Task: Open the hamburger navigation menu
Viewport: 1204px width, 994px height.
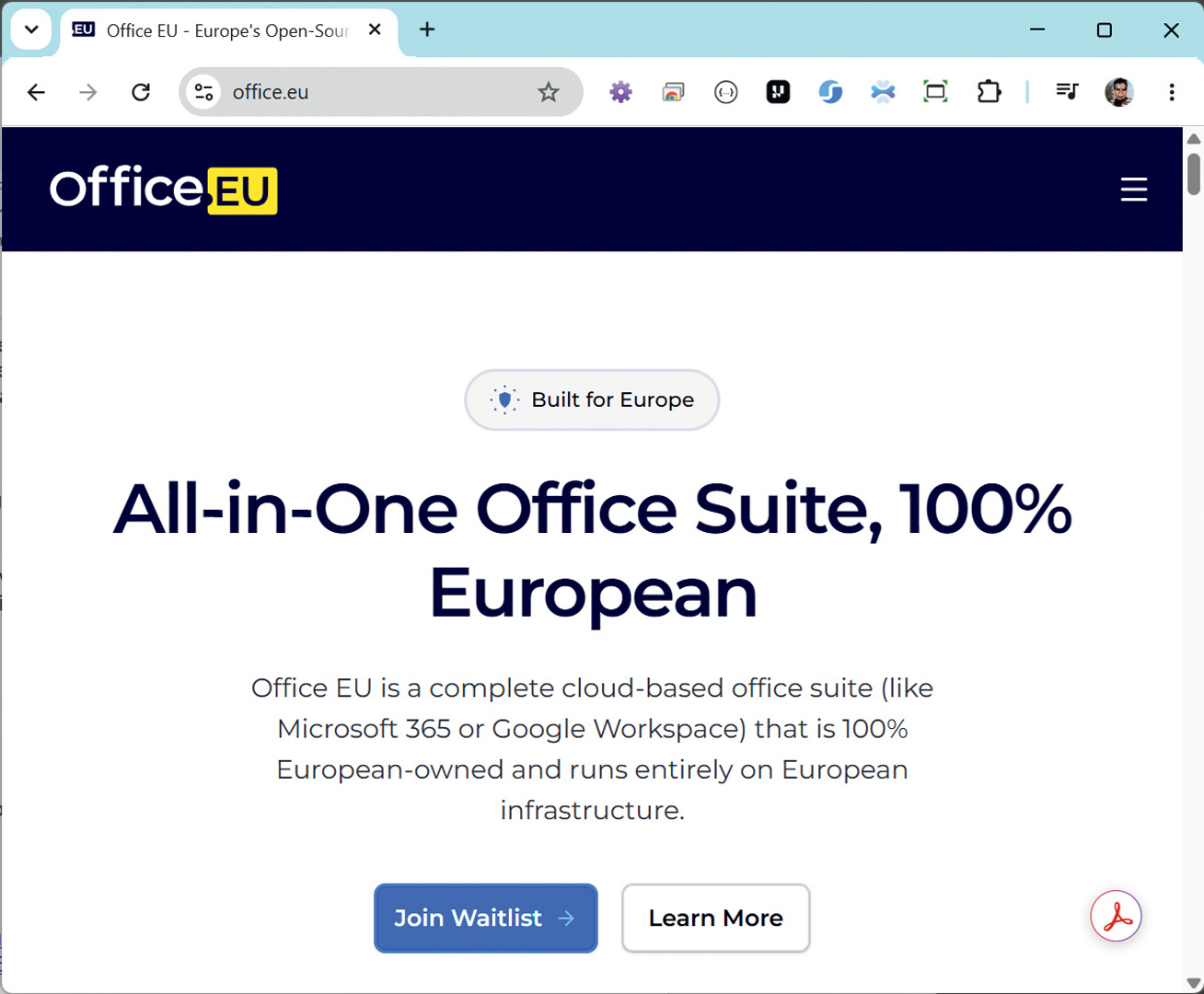Action: coord(1134,190)
